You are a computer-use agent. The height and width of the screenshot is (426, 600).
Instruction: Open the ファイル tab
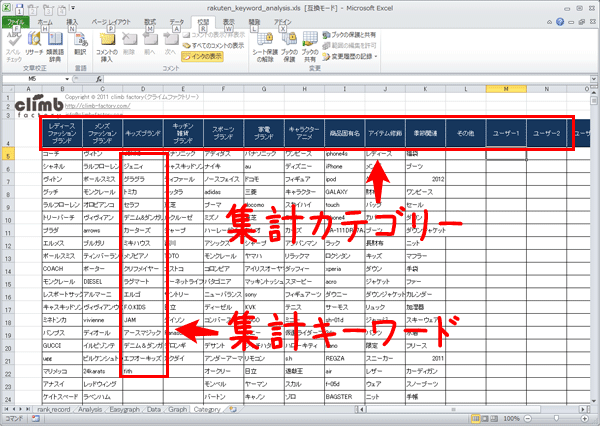point(16,22)
